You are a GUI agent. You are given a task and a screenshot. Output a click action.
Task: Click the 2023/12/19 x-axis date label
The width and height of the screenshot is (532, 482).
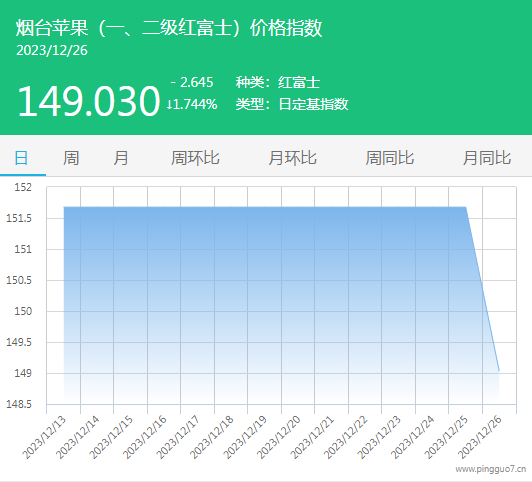coord(245,438)
